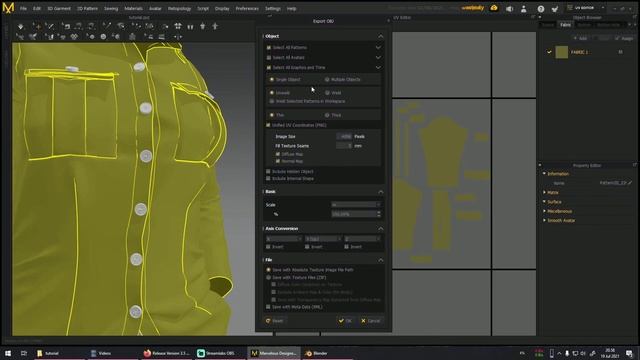
Task: Expand the Select All Patterns list chevron
Action: coord(378,47)
